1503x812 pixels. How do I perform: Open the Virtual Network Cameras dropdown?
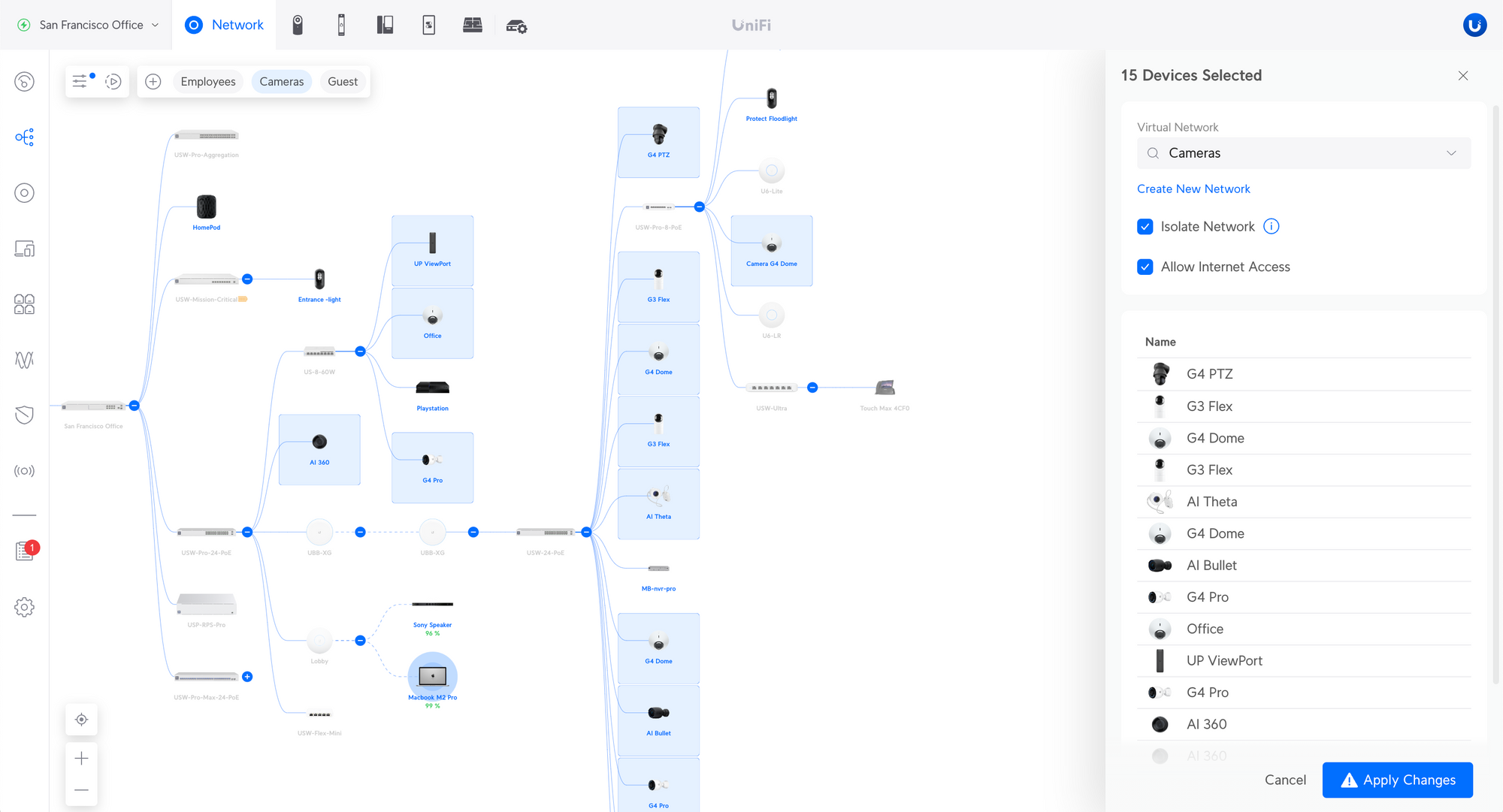(x=1304, y=153)
